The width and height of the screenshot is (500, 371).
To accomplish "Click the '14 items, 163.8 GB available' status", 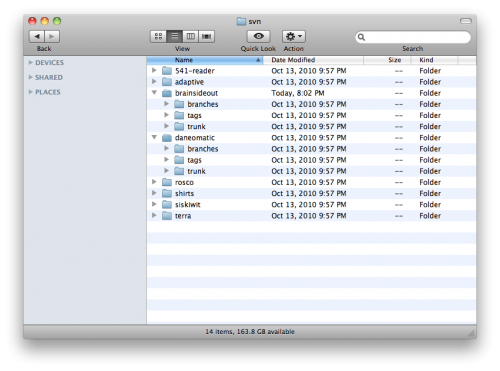I will pos(250,332).
